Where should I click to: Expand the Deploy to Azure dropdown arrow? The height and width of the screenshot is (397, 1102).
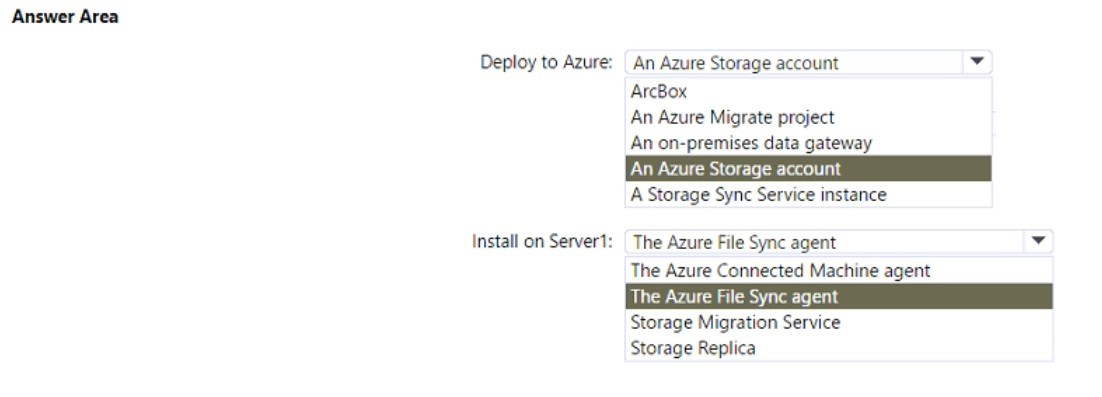[x=976, y=62]
